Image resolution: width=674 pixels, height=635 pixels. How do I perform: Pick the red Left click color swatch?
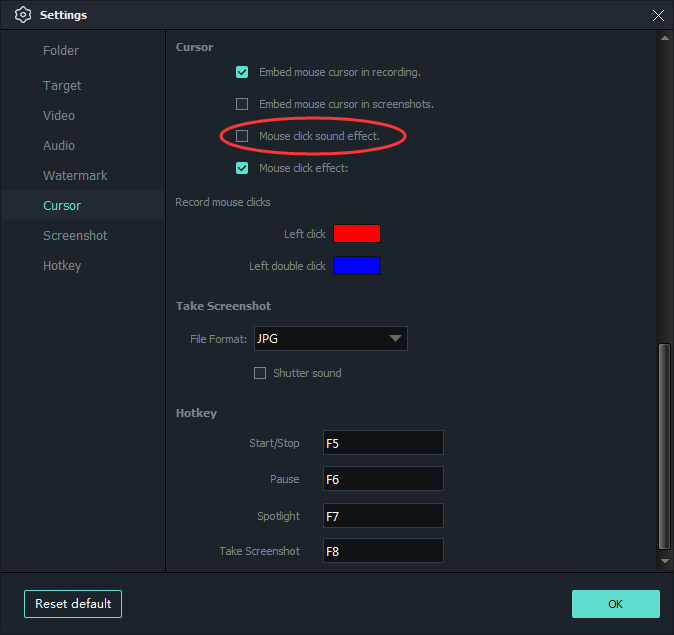[357, 234]
